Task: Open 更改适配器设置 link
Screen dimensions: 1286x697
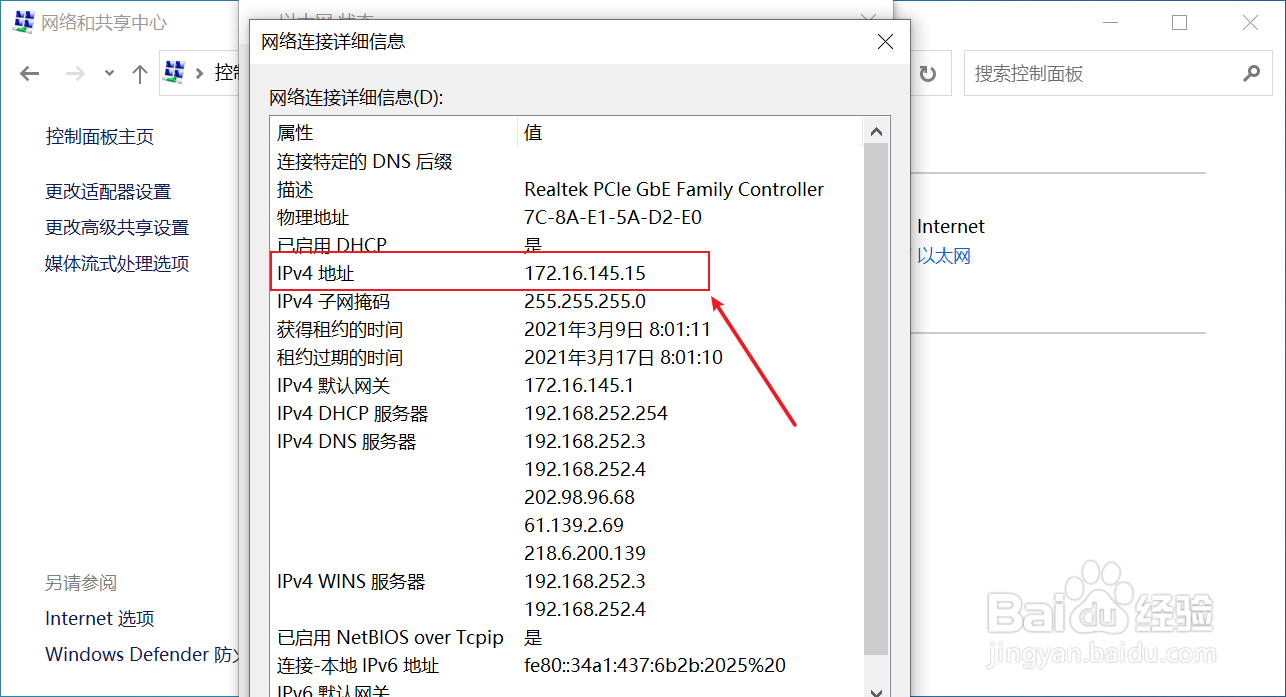Action: coord(108,191)
